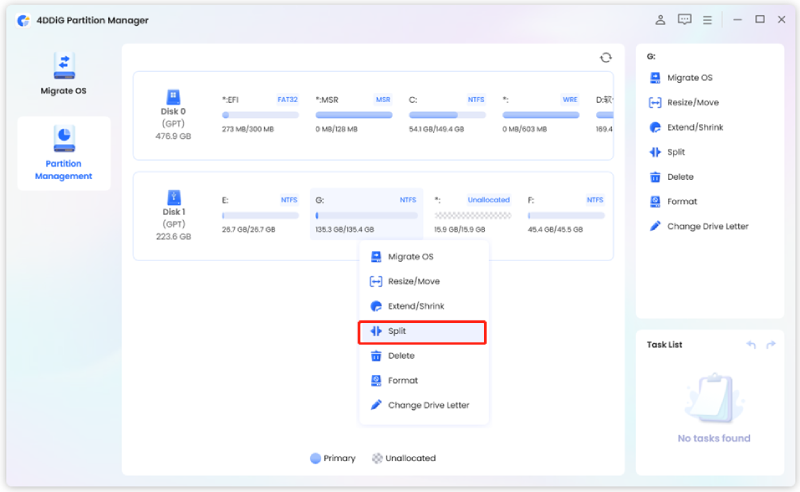Open the hamburger menu icon
800x492 pixels.
pos(707,20)
